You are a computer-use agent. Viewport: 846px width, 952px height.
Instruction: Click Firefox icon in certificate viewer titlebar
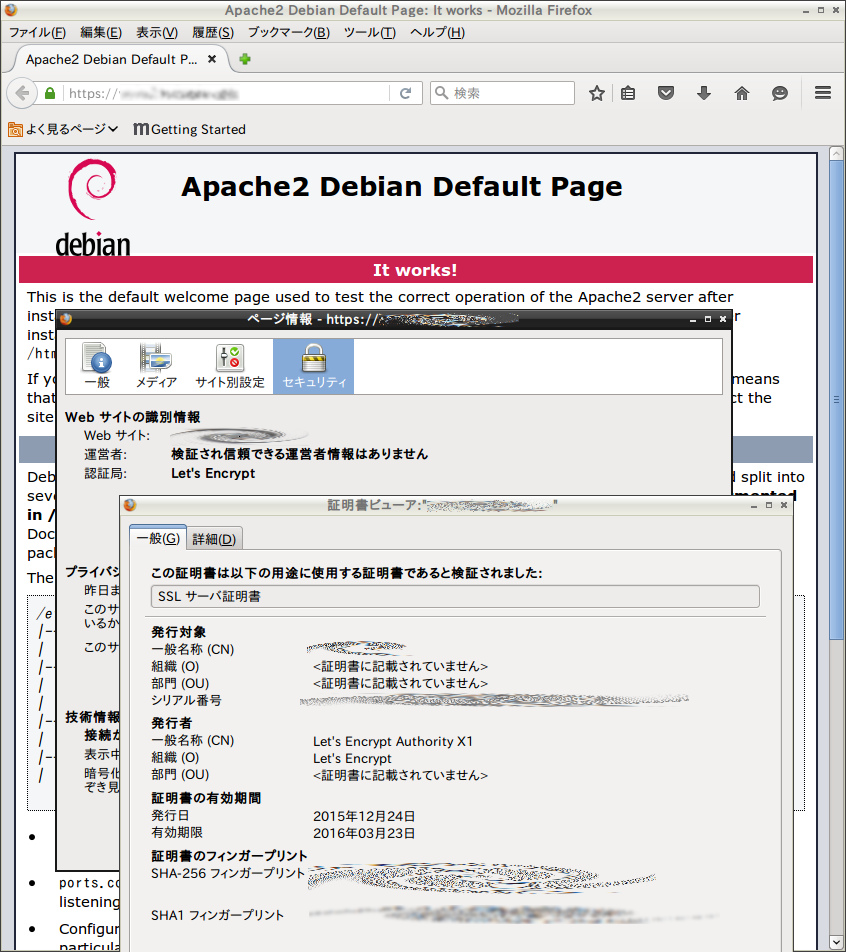click(x=130, y=505)
